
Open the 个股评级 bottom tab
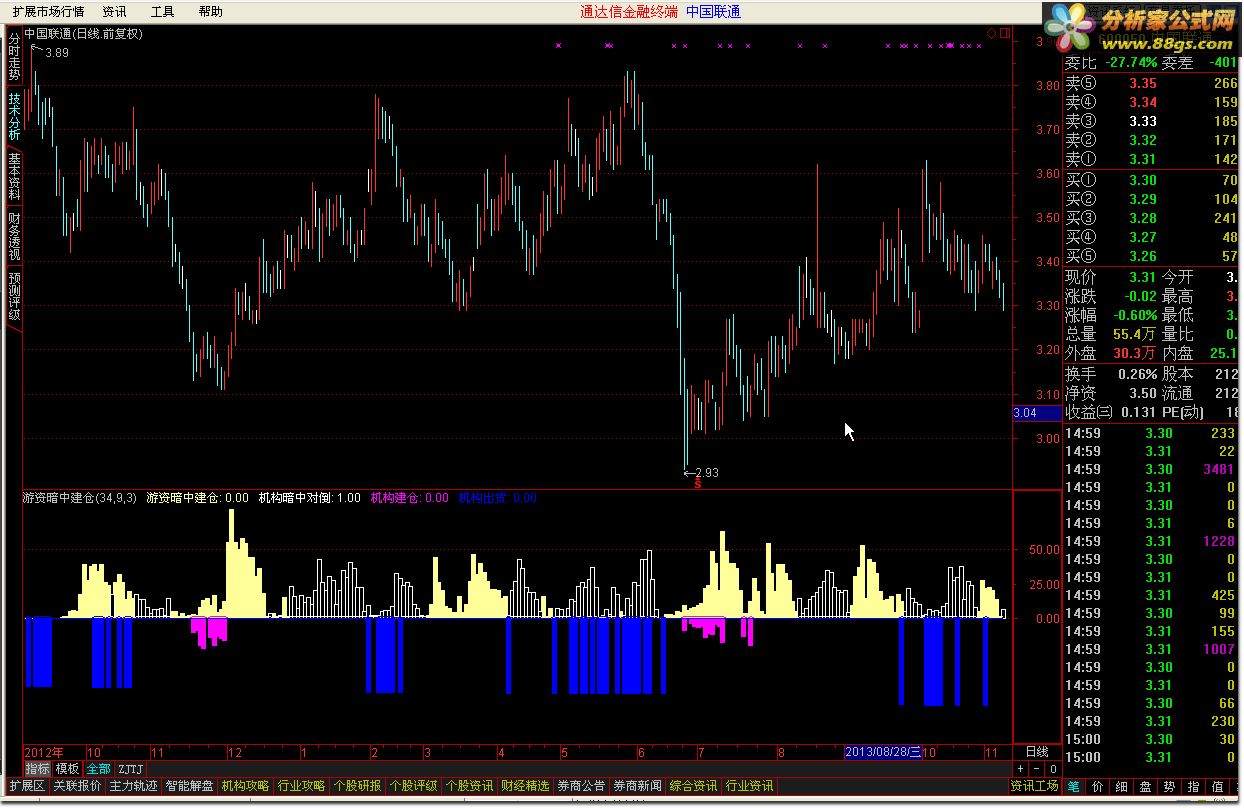tap(413, 787)
